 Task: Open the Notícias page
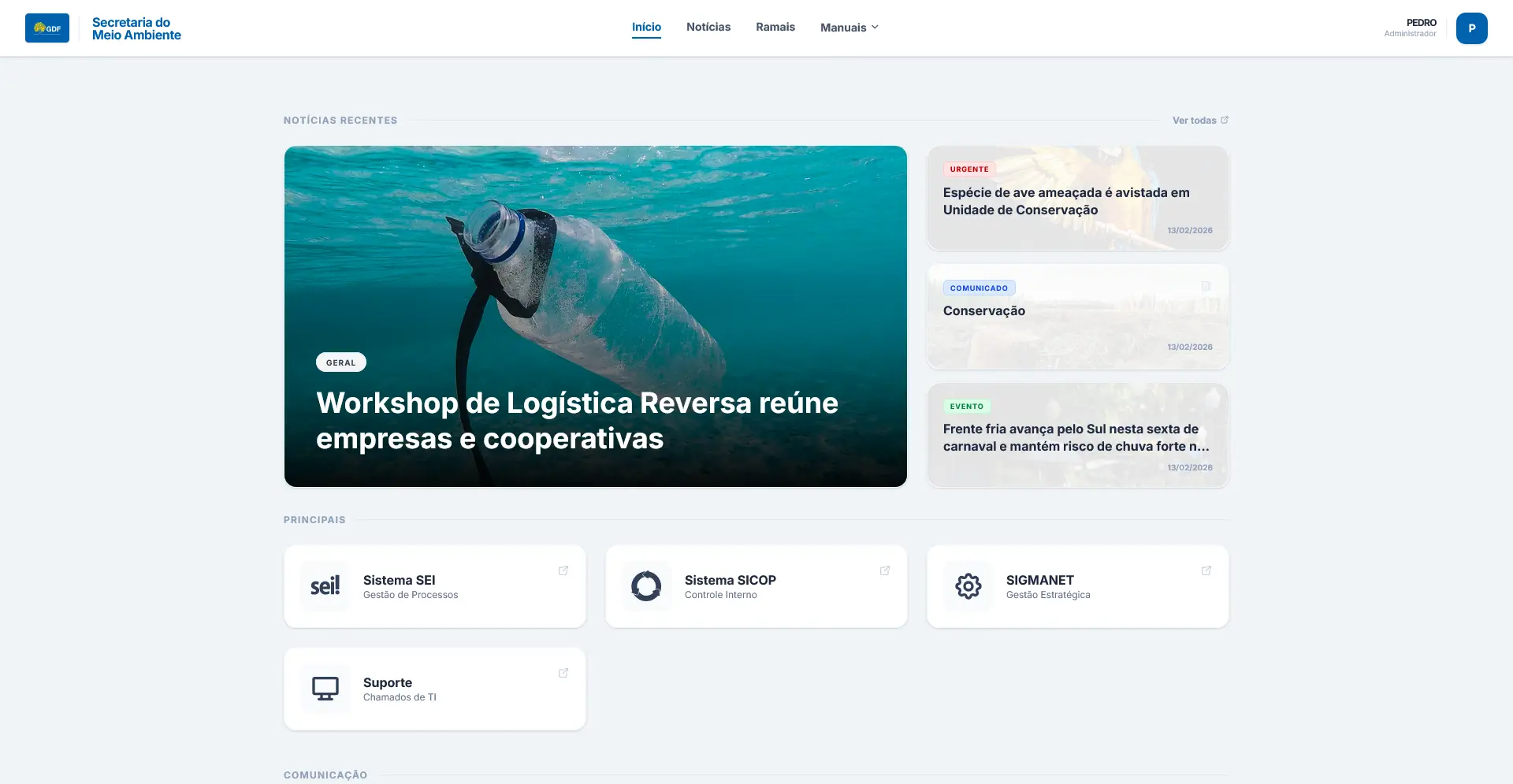pyautogui.click(x=708, y=27)
